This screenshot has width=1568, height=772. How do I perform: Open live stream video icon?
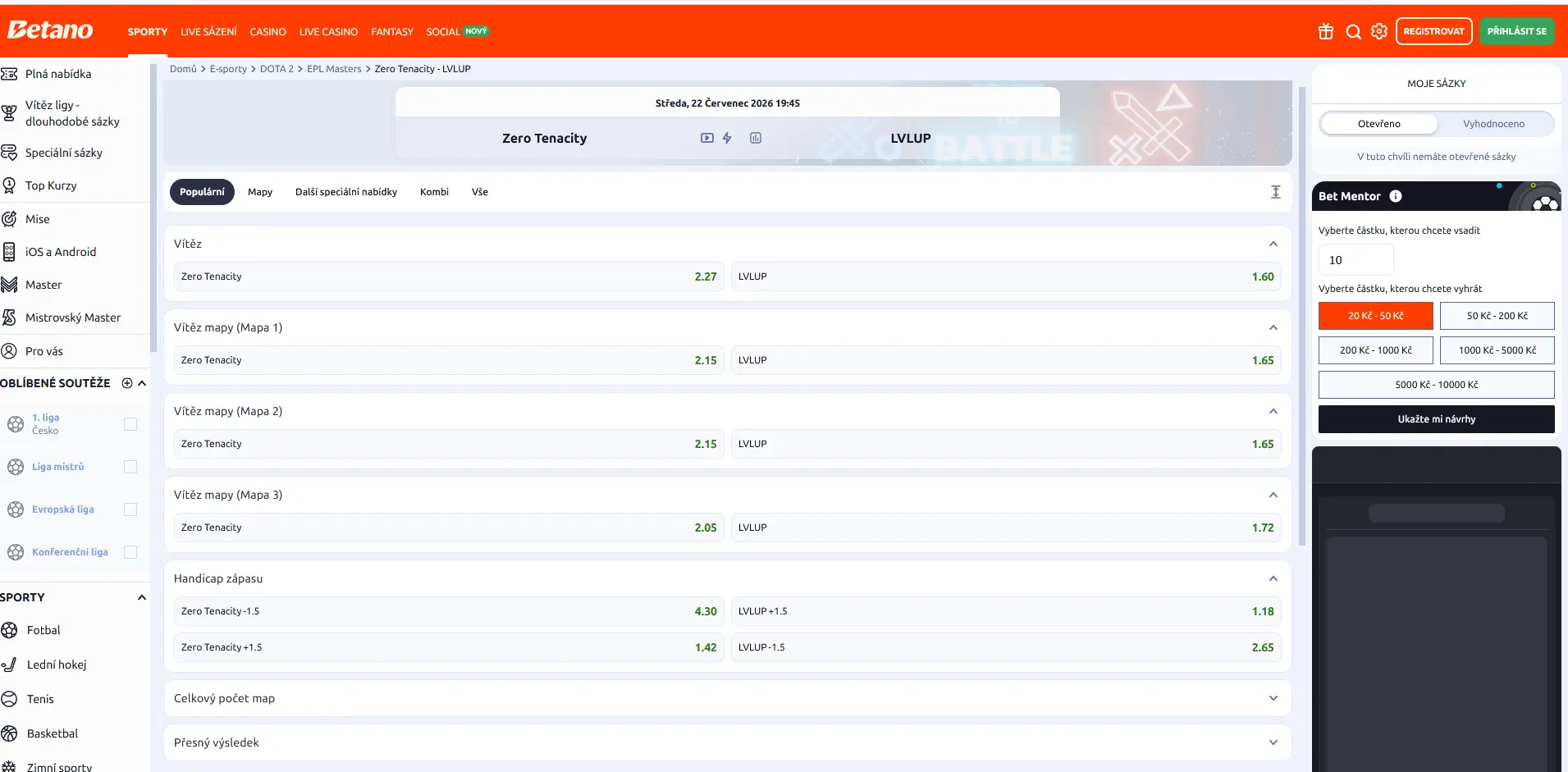[706, 138]
